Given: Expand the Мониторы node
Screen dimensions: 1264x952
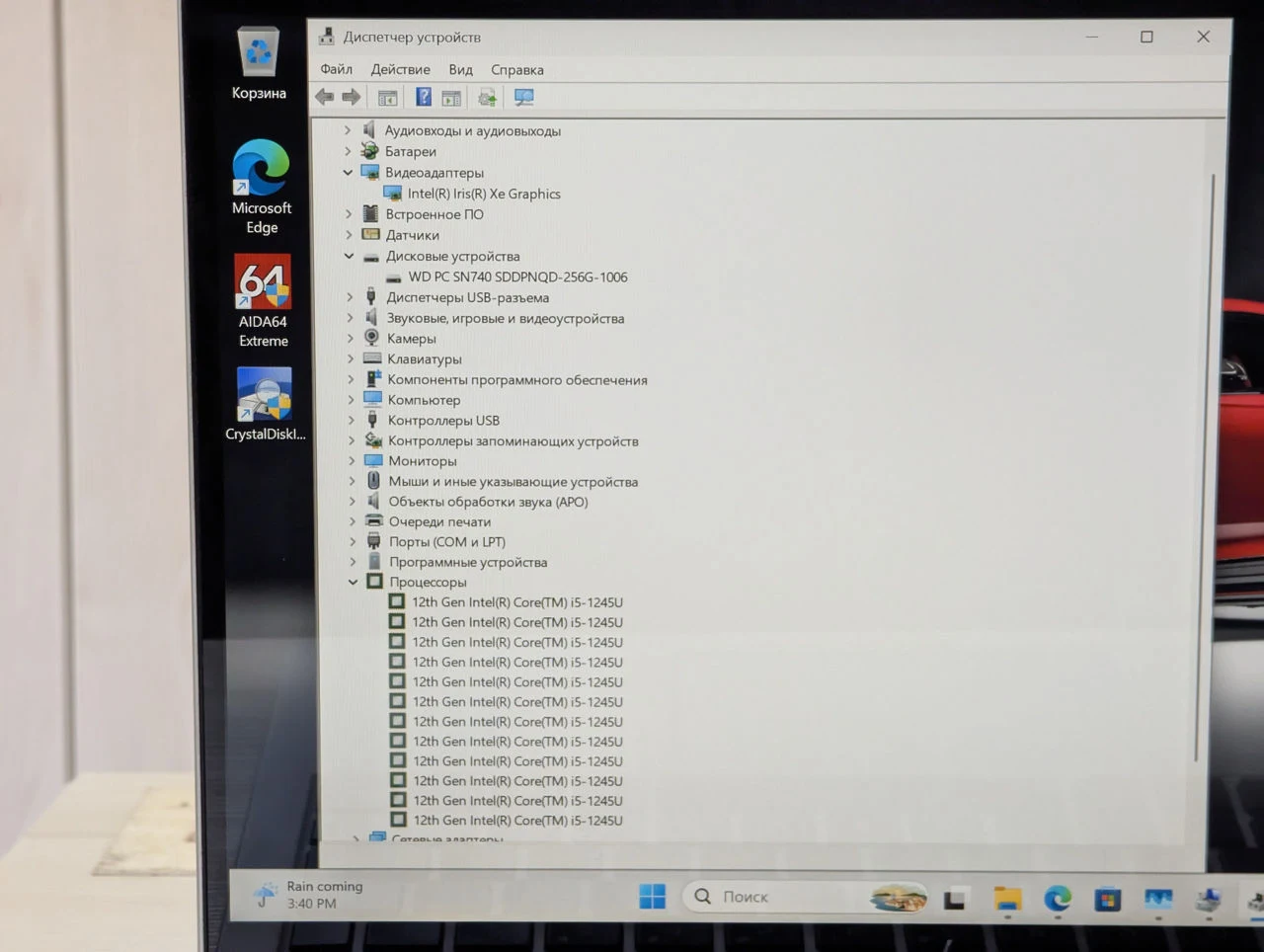Looking at the screenshot, I should point(352,461).
